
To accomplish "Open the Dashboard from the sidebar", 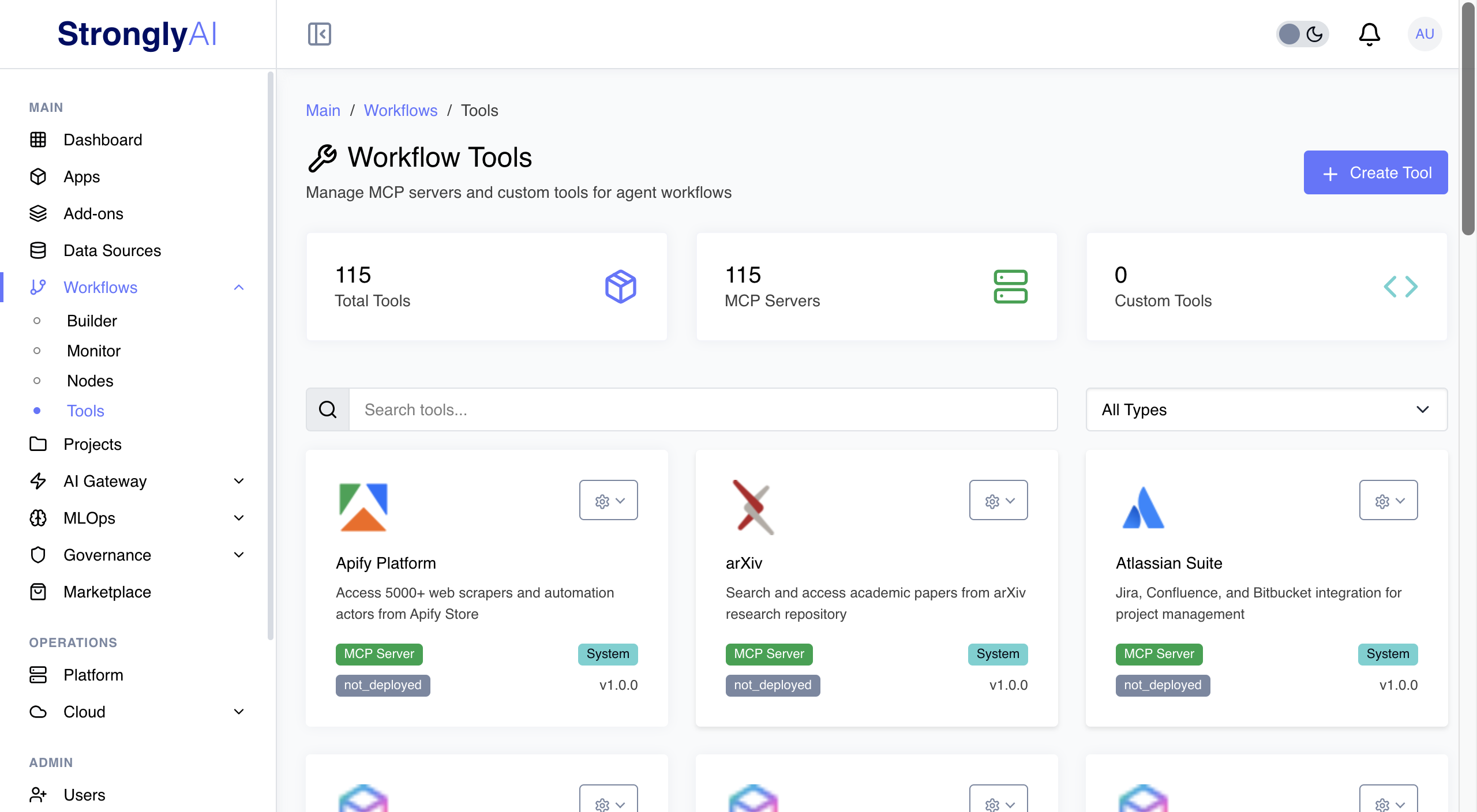I will coord(102,140).
